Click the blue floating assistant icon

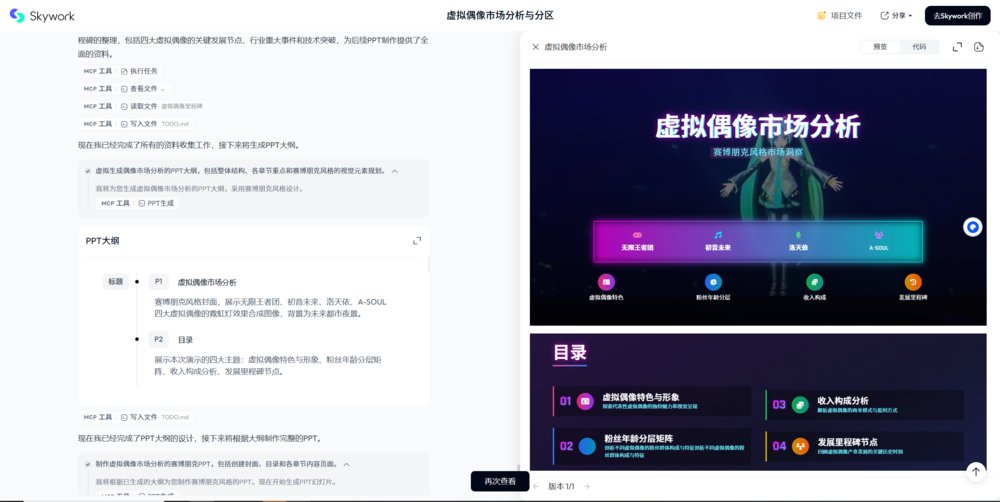click(973, 227)
